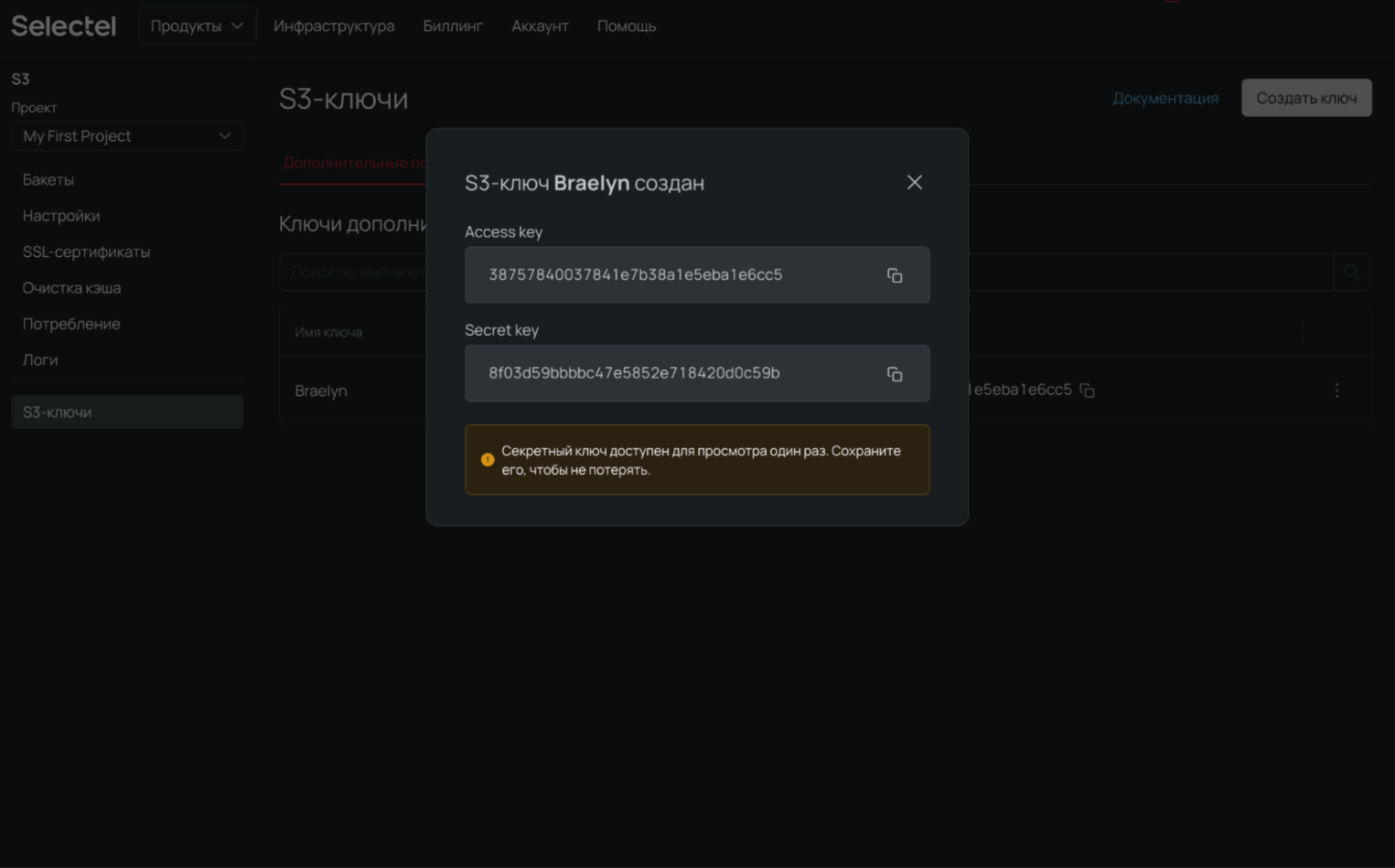Screen dimensions: 1395x868
Task: Open the Документация link
Action: tap(1164, 98)
